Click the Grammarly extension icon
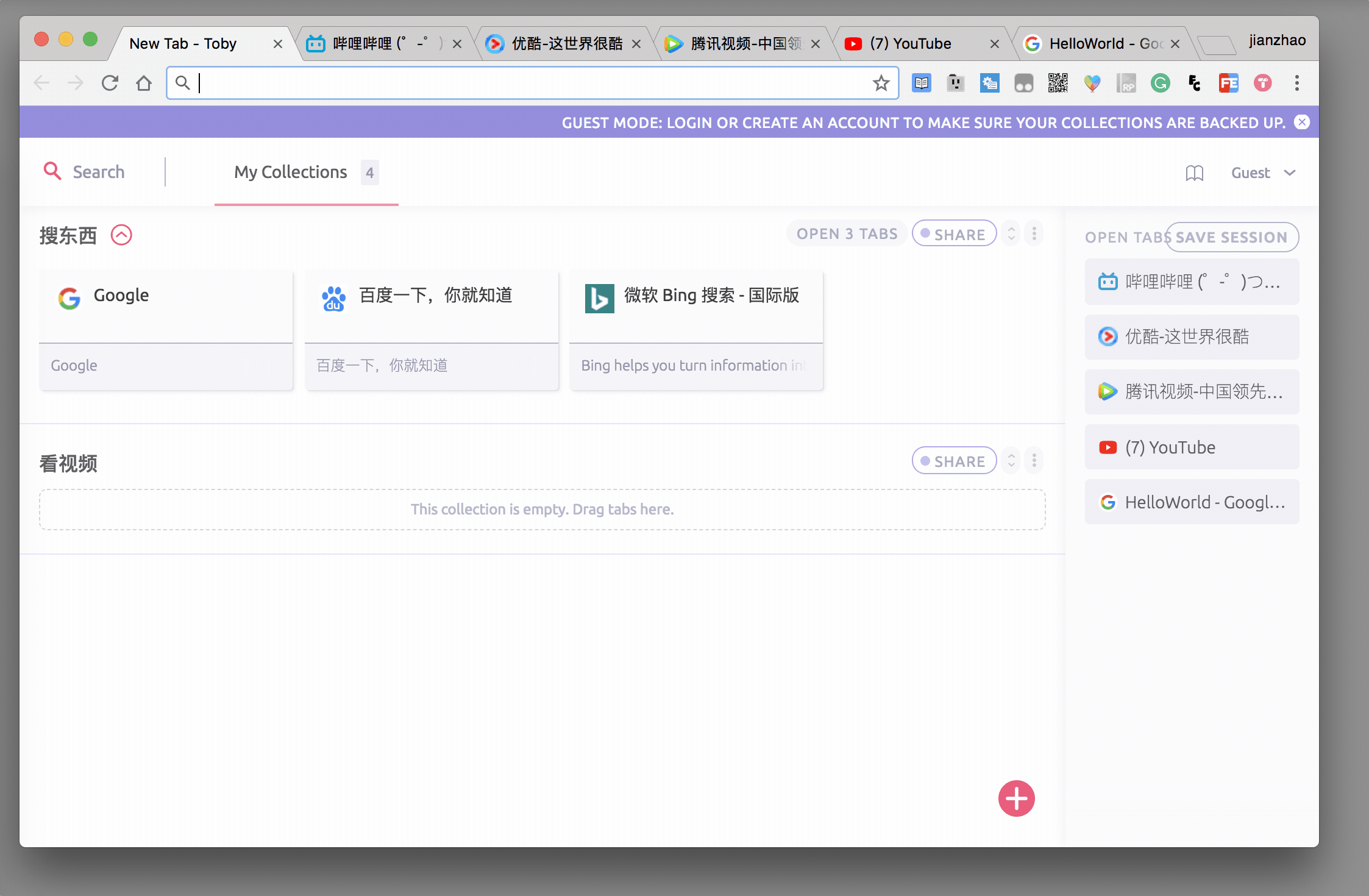1369x896 pixels. (x=1160, y=83)
